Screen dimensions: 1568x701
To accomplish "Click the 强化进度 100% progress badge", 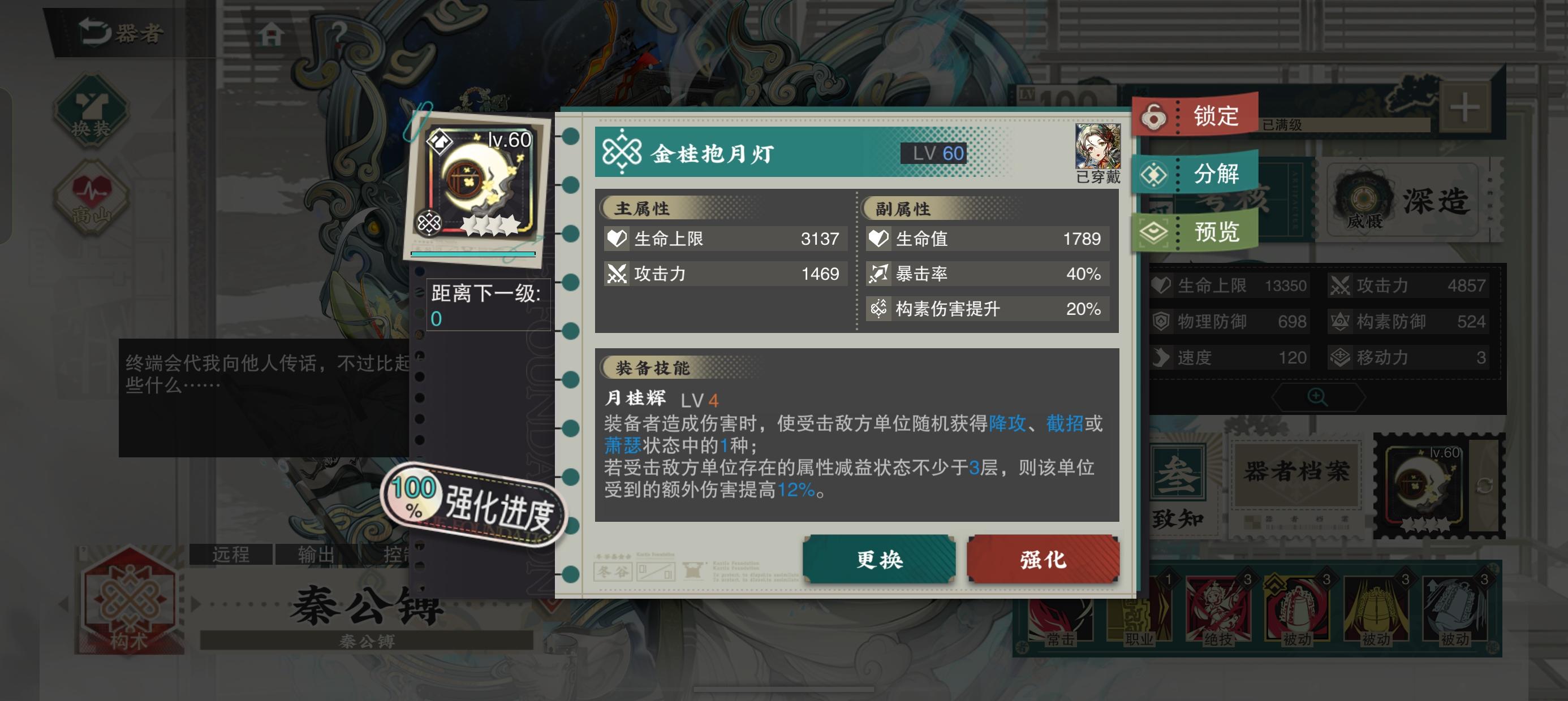I will coord(473,505).
